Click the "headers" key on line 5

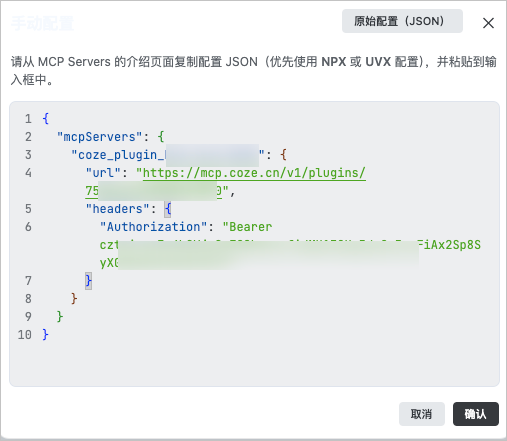pos(117,209)
